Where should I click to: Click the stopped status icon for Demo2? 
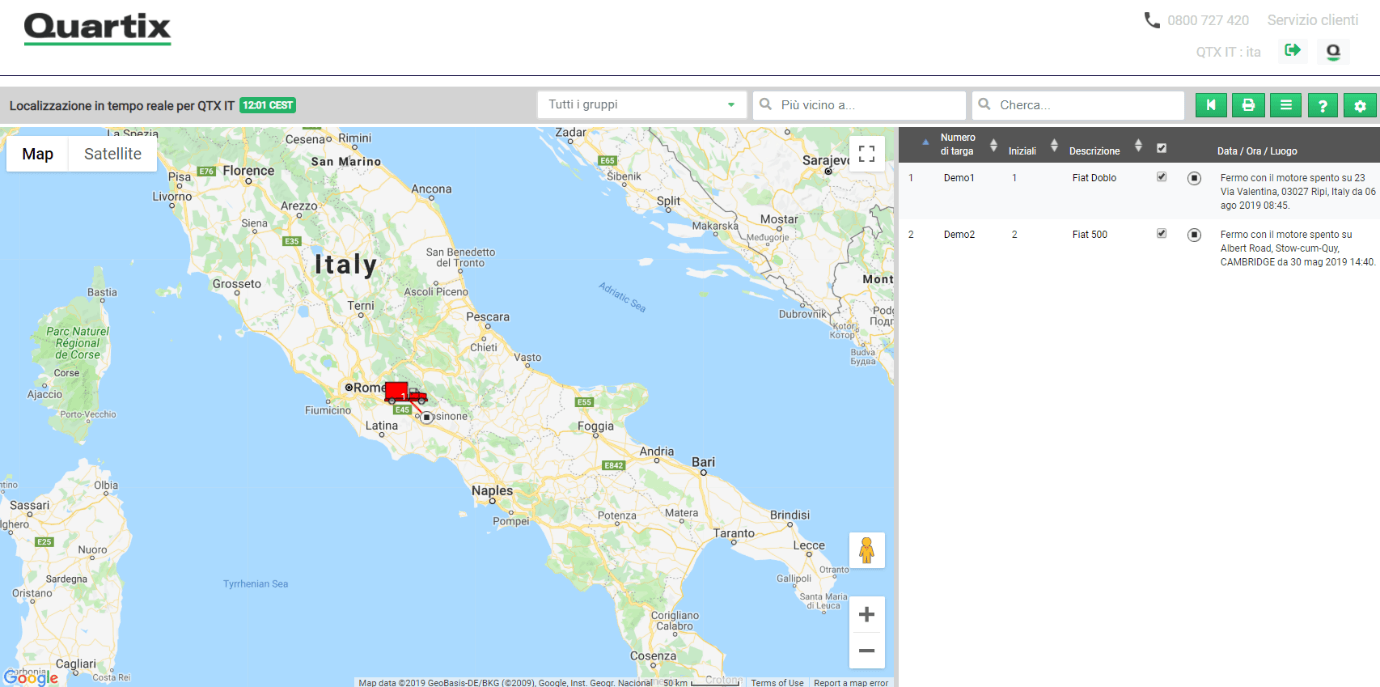[x=1194, y=235]
